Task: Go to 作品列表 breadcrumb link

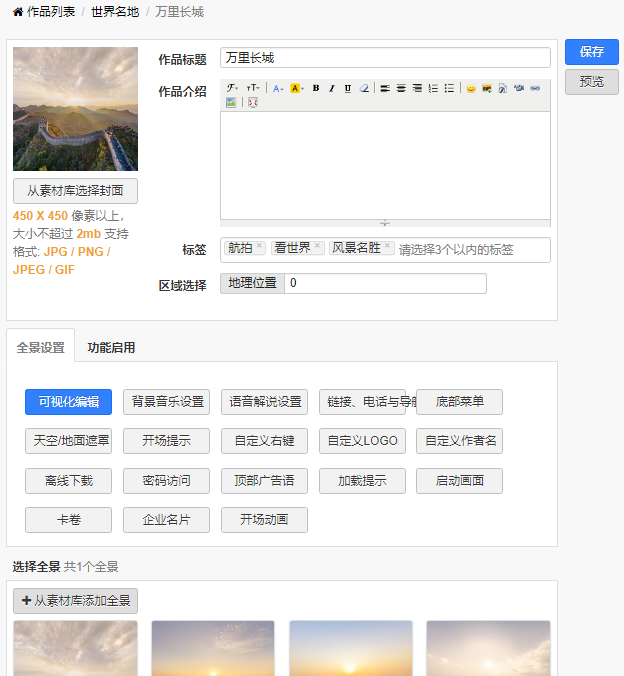Action: 51,12
